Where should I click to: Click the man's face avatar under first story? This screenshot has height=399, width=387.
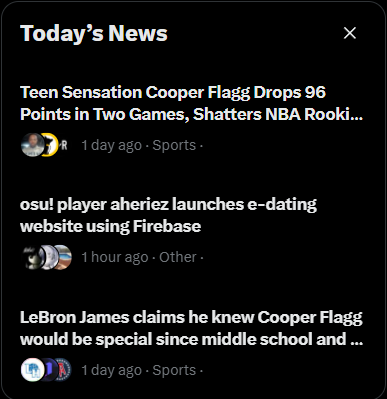pyautogui.click(x=32, y=145)
